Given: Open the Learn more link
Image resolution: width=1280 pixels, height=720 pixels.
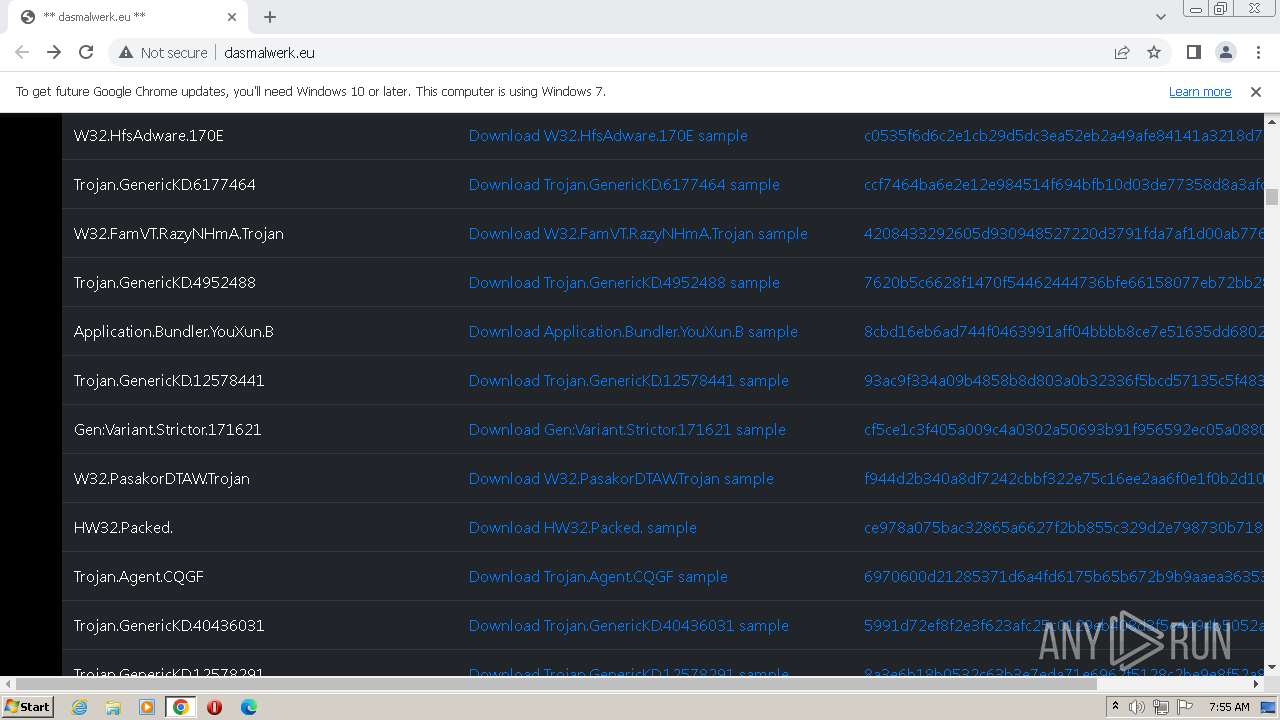Looking at the screenshot, I should [x=1200, y=91].
